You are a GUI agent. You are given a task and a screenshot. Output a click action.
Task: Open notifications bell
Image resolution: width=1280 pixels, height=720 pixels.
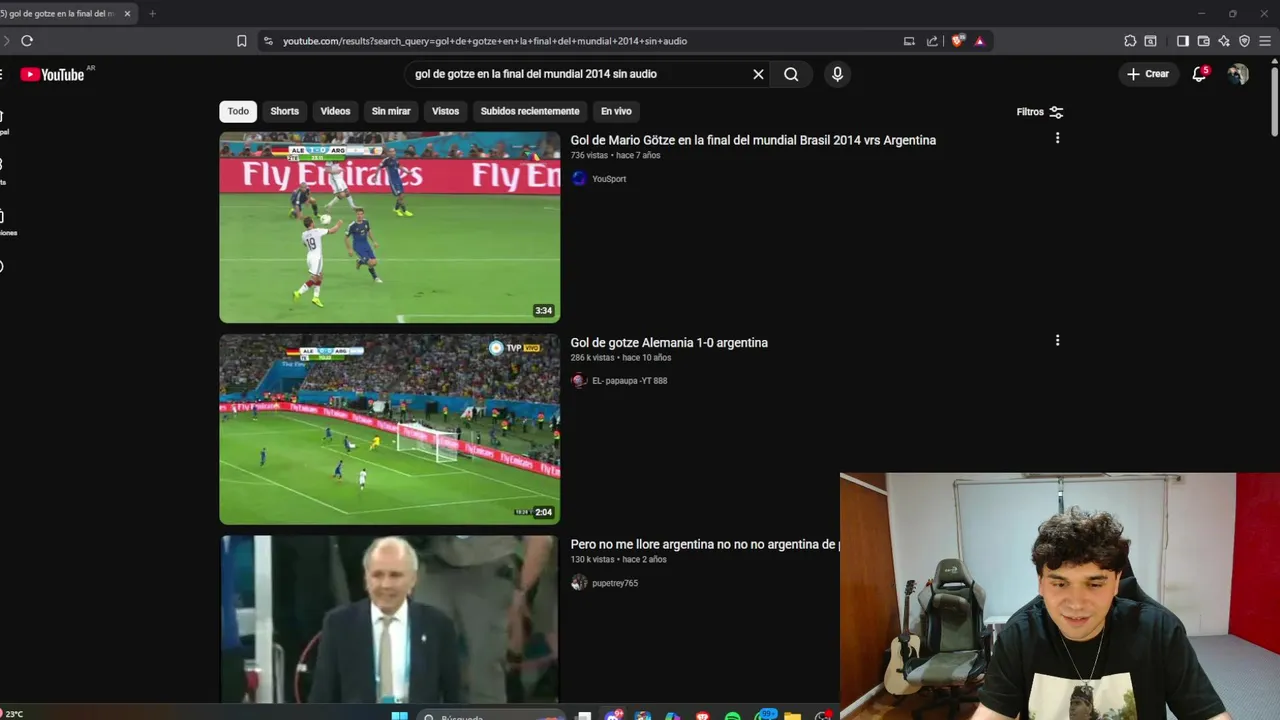pyautogui.click(x=1199, y=74)
